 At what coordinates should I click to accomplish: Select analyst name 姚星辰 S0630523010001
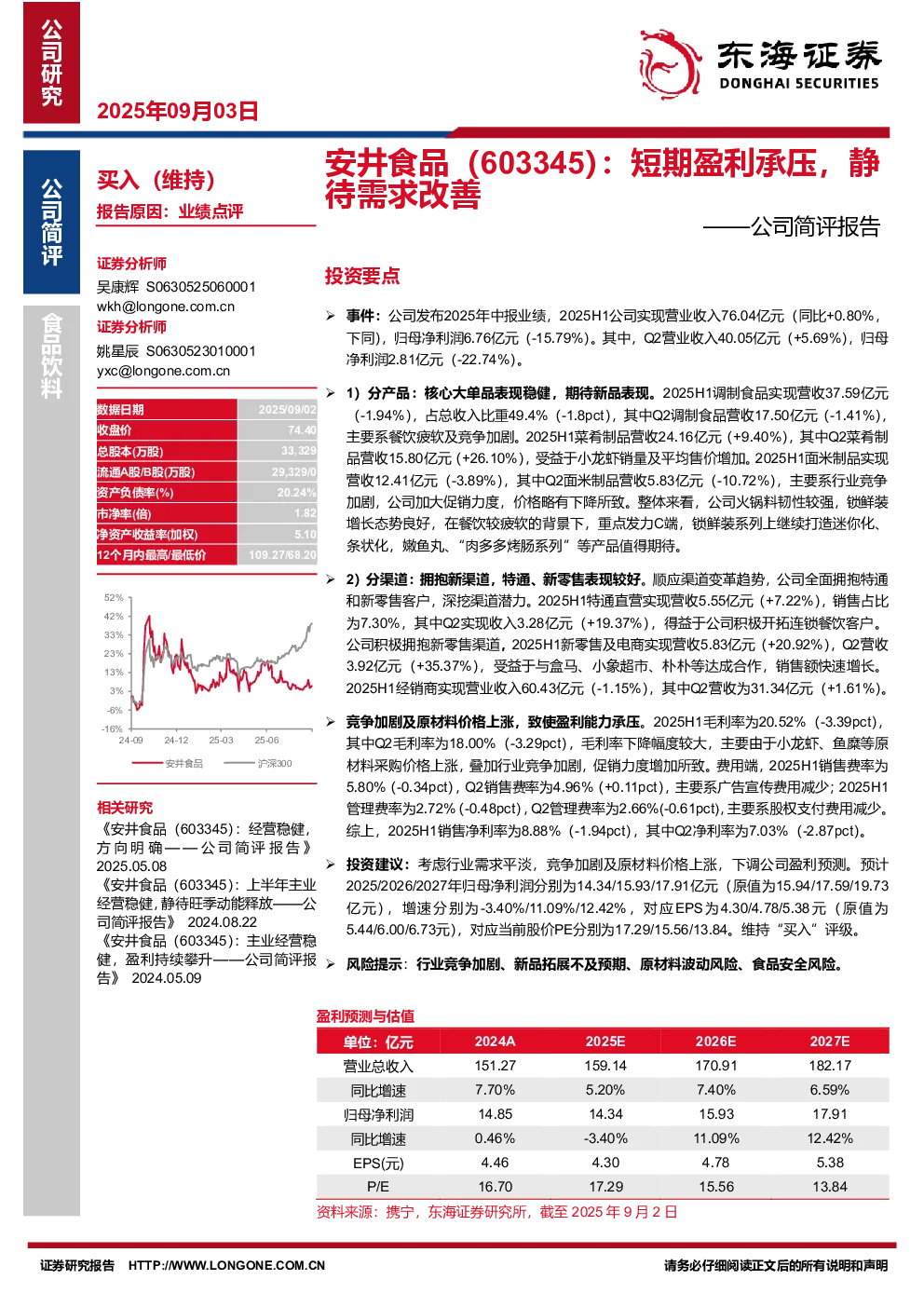pos(176,351)
